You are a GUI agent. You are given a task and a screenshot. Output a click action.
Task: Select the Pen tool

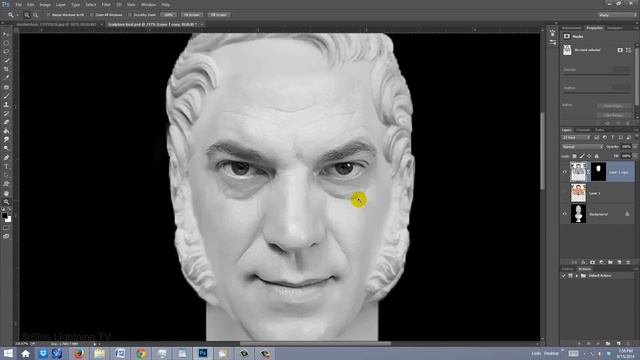6,158
